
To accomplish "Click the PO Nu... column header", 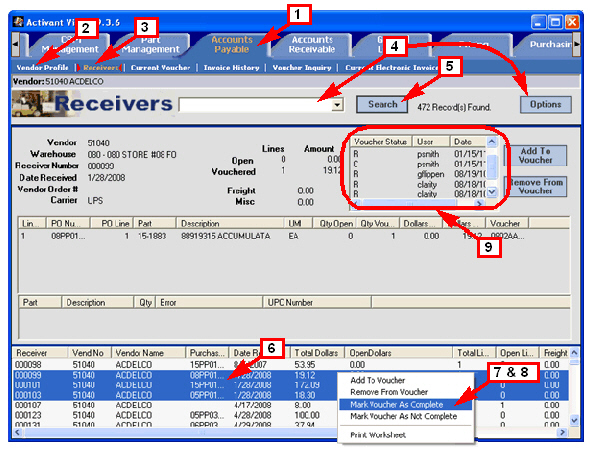I will pyautogui.click(x=68, y=223).
